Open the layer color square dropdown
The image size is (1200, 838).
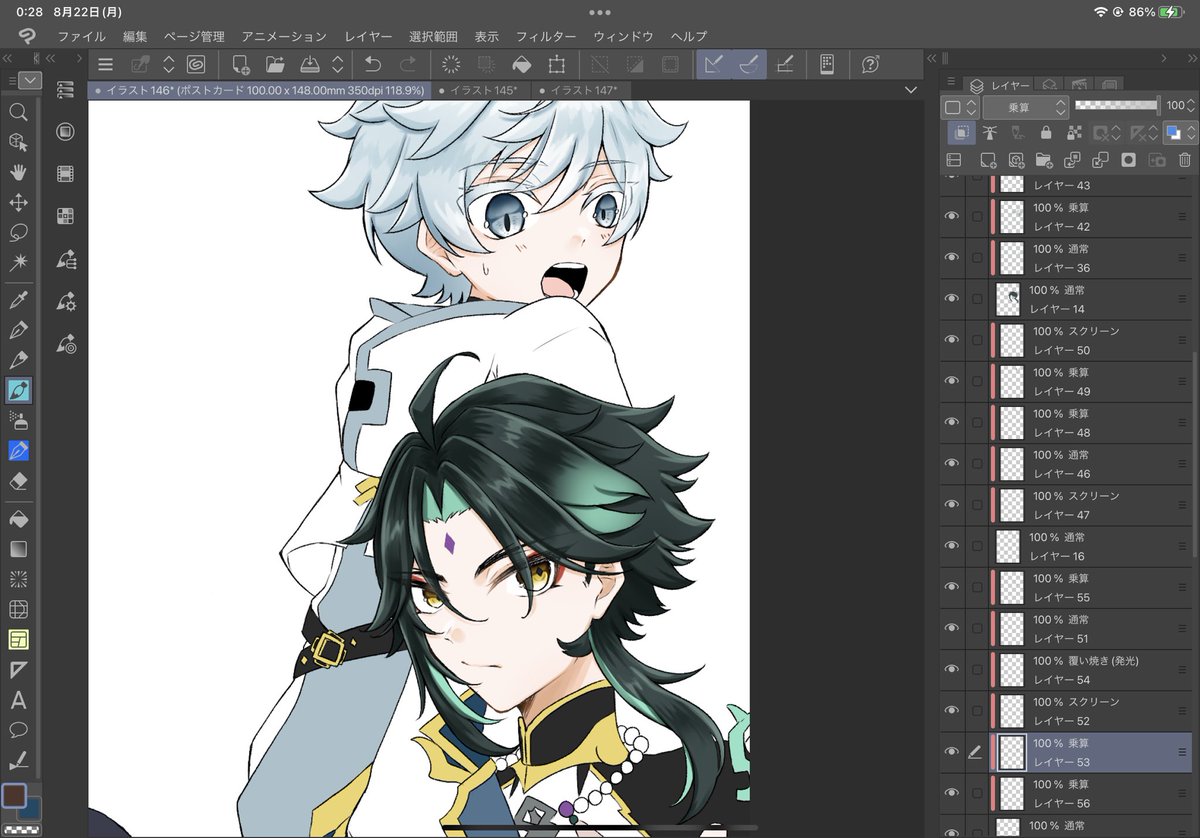(x=961, y=107)
